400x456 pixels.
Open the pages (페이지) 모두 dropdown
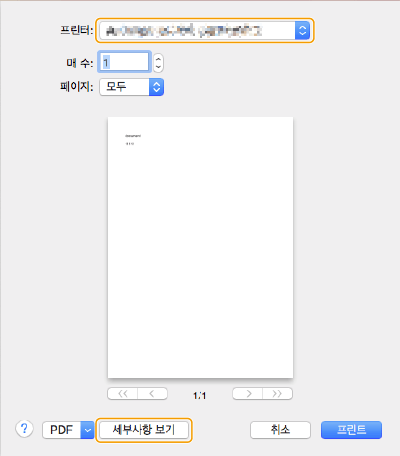[132, 87]
